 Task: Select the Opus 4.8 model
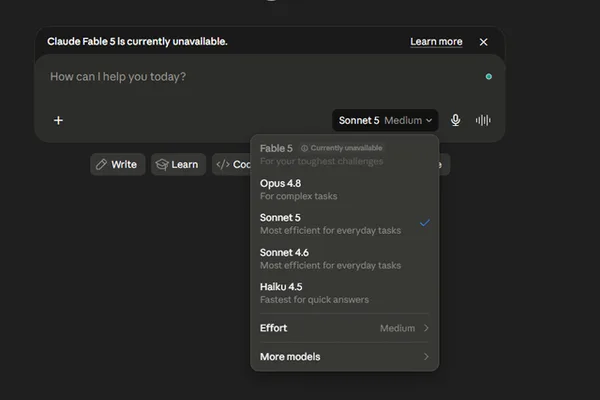(x=344, y=189)
